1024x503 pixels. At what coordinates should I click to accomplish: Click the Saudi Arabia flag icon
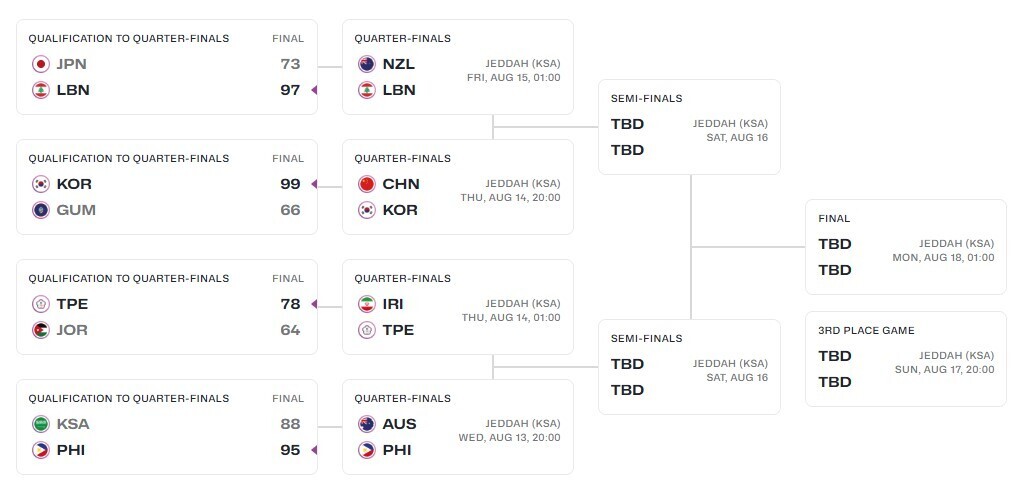pos(41,424)
